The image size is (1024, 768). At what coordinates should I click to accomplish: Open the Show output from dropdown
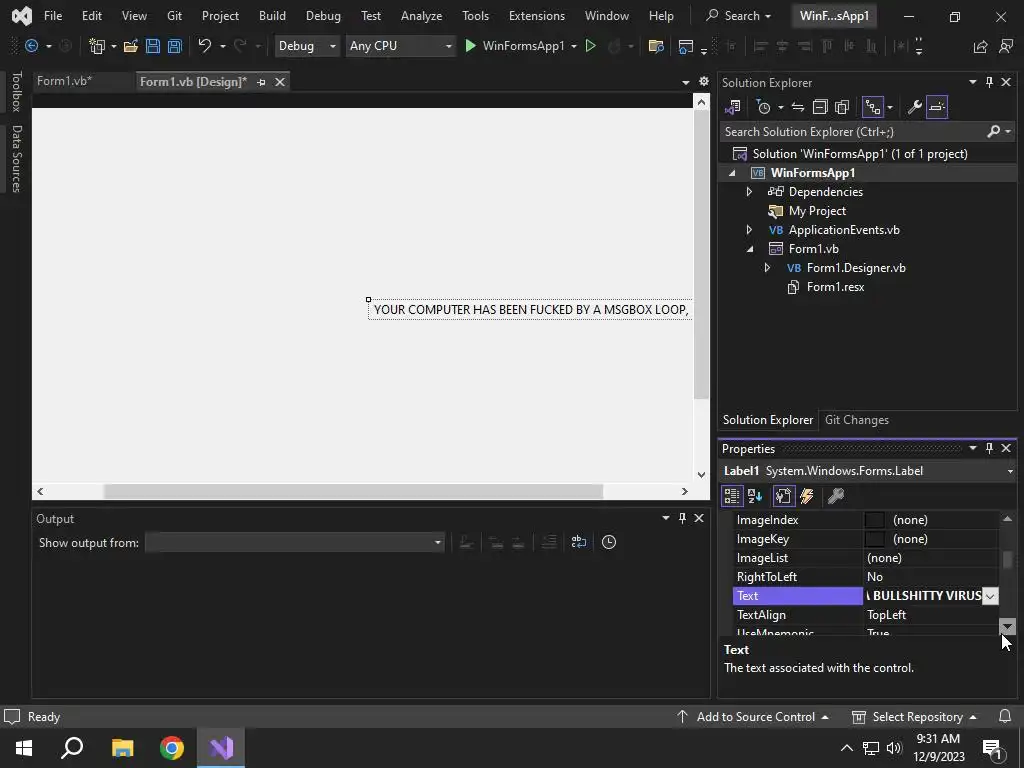[294, 542]
